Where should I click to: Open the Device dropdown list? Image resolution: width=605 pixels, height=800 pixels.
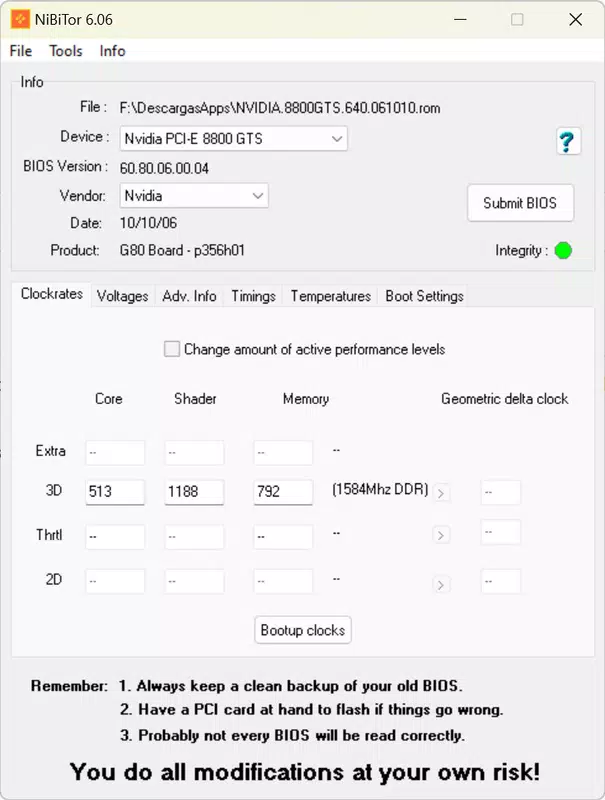pyautogui.click(x=234, y=139)
